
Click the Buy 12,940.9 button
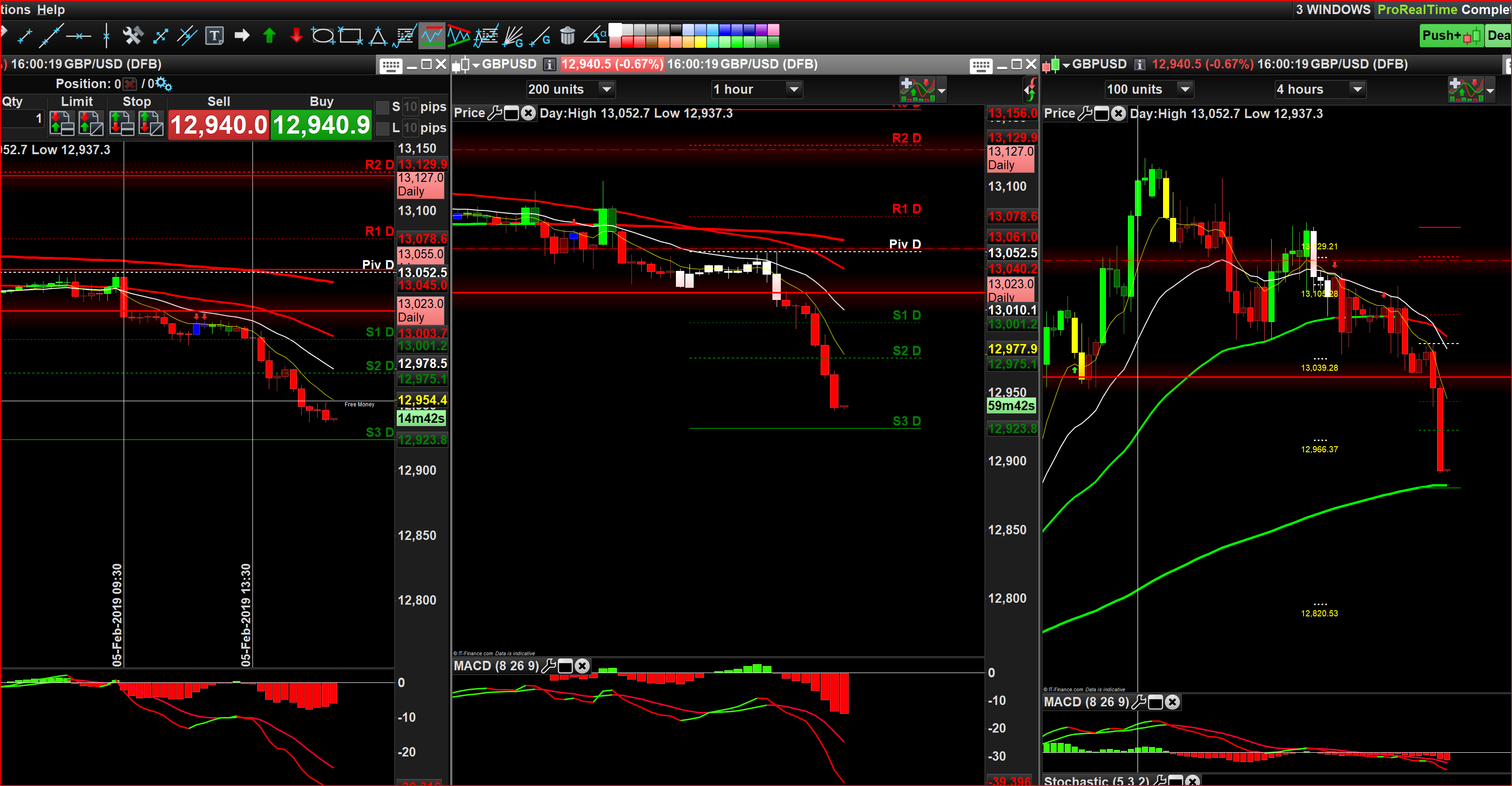point(321,125)
